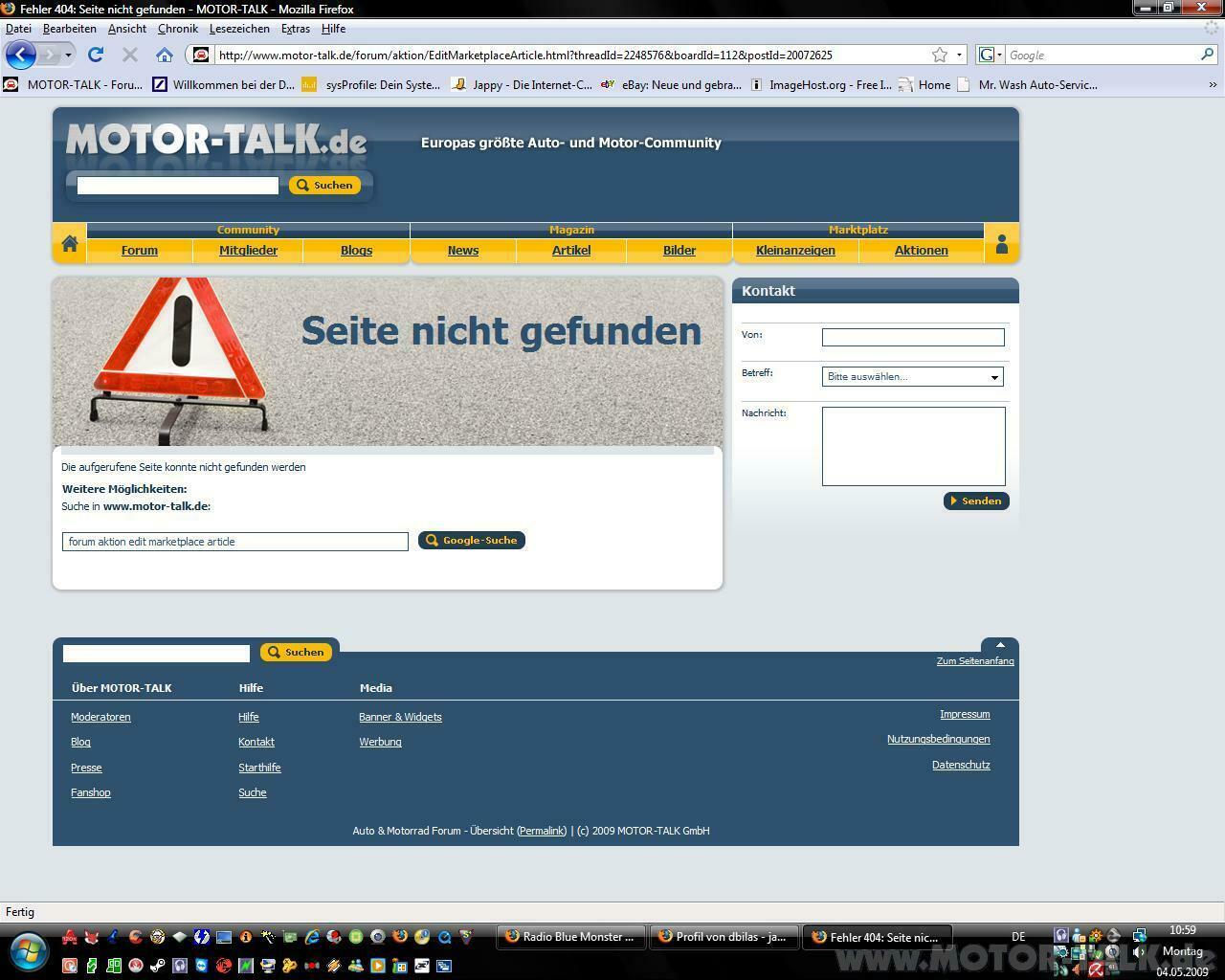Click the News navigation tab

tap(463, 250)
